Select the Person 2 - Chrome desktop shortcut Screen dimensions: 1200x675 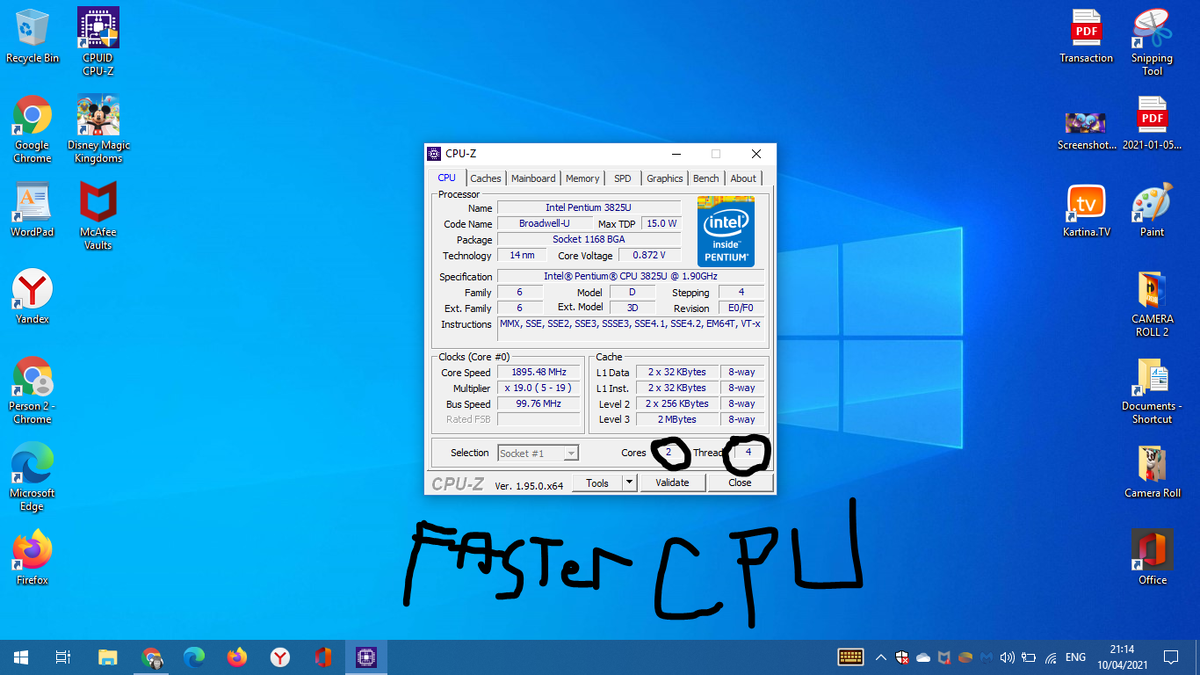pos(32,390)
